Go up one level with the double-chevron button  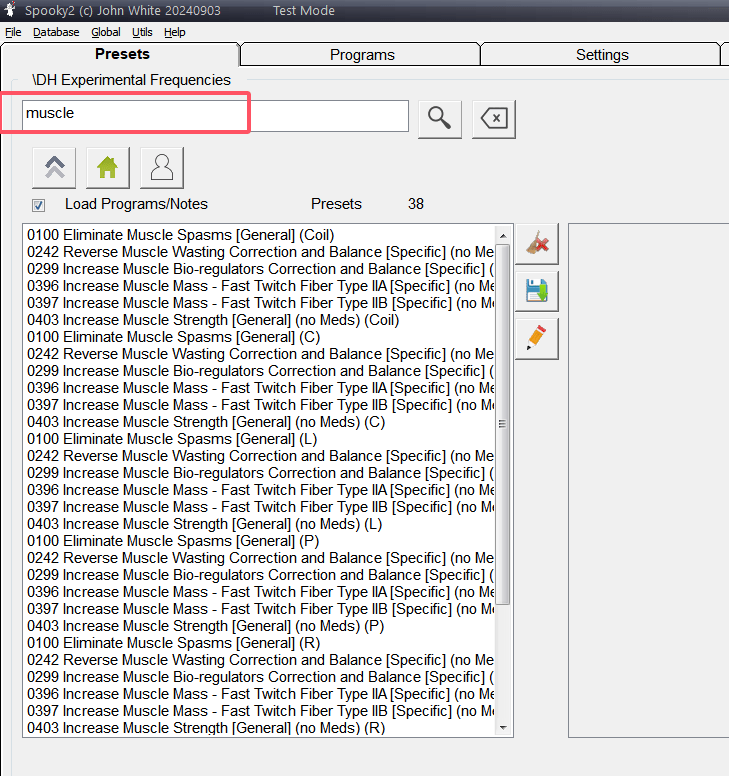point(54,167)
